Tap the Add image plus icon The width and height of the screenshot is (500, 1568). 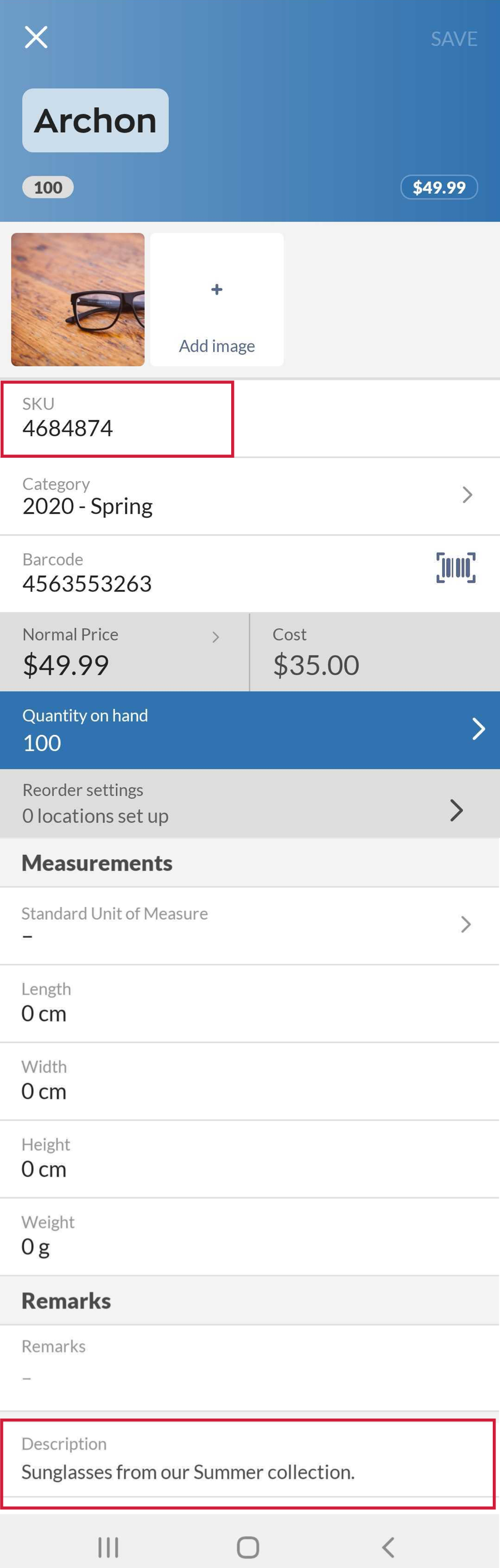216,290
